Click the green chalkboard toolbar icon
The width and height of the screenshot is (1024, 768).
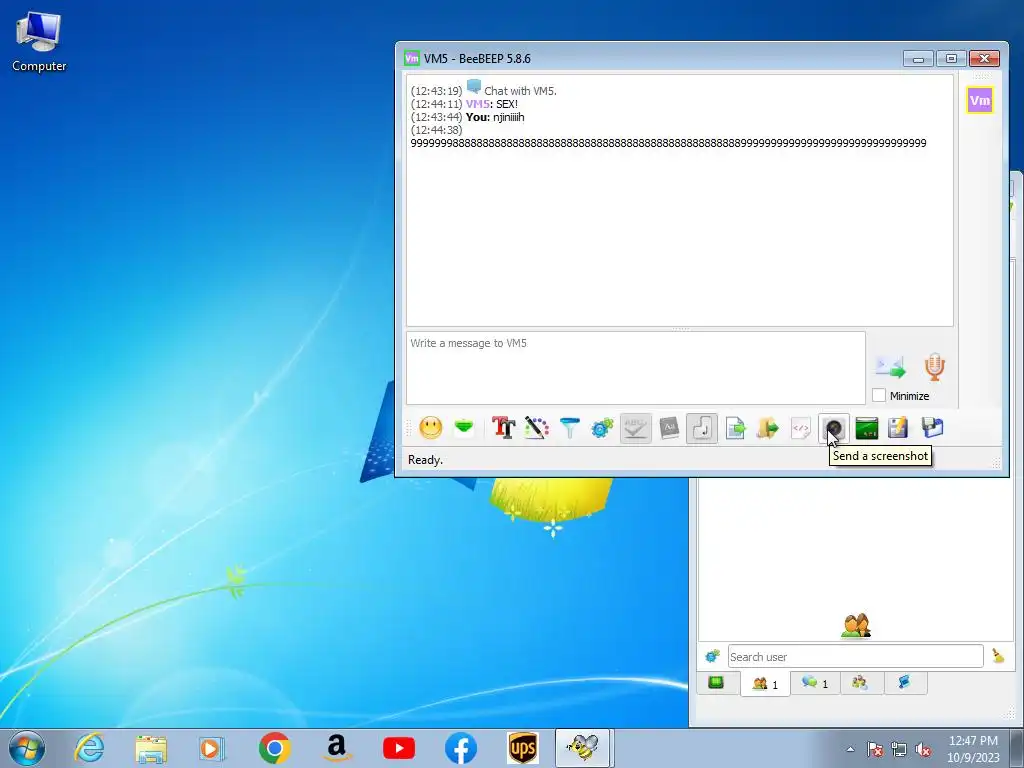[867, 428]
